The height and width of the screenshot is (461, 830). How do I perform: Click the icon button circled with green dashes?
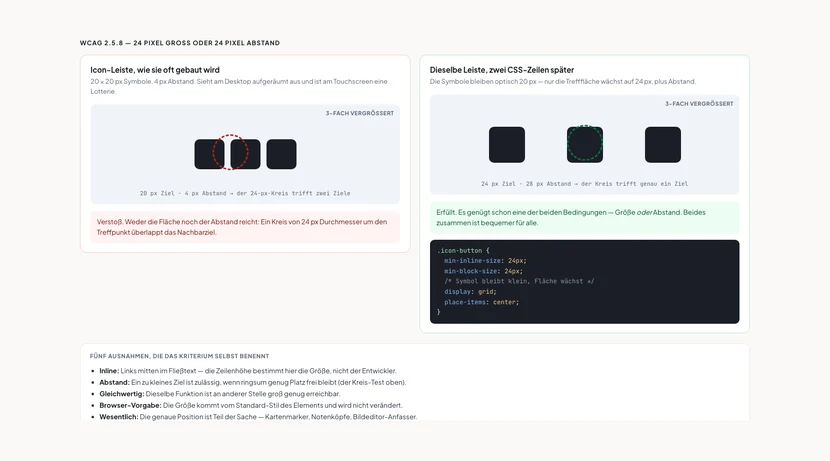(x=584, y=144)
